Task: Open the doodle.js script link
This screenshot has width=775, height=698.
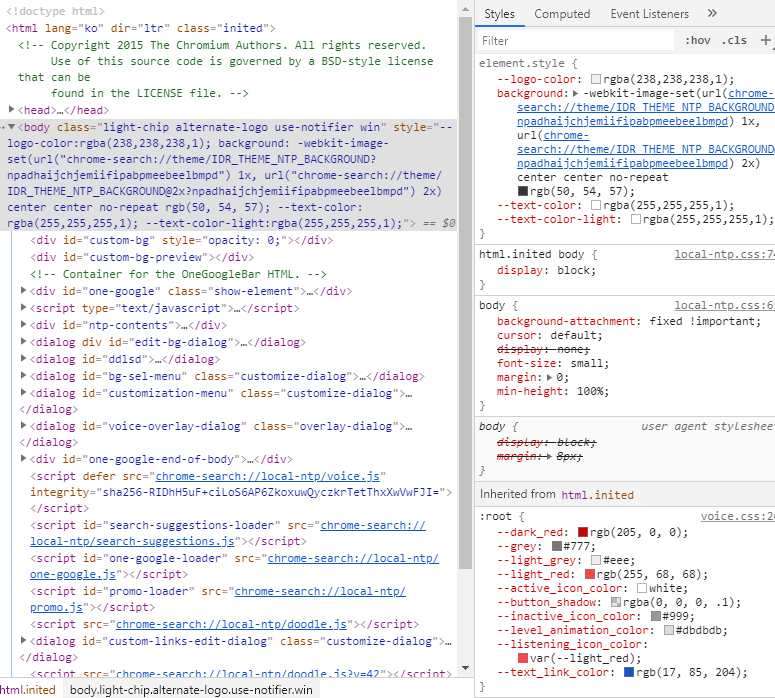Action: (231, 624)
